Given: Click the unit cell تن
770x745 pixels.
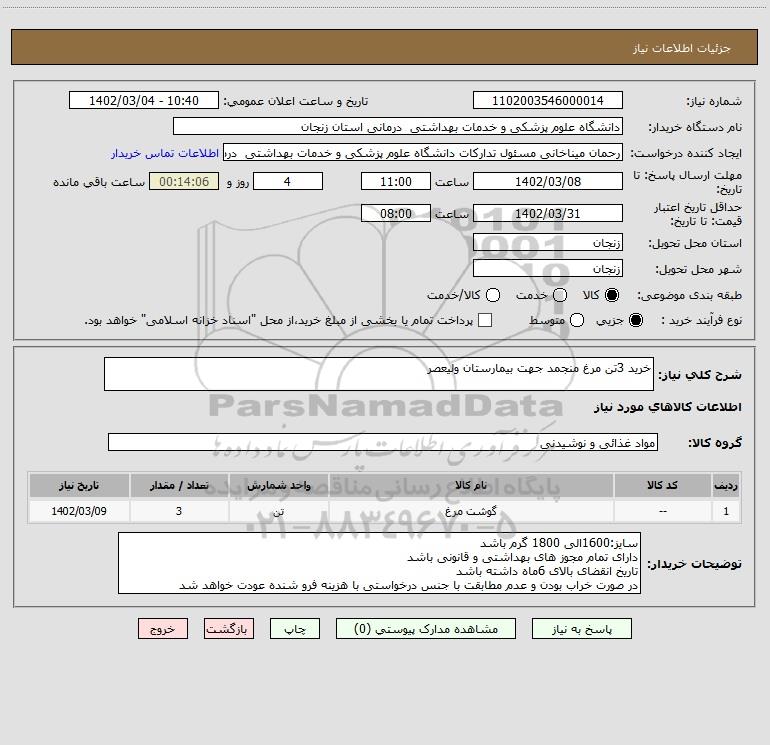Looking at the screenshot, I should [278, 511].
